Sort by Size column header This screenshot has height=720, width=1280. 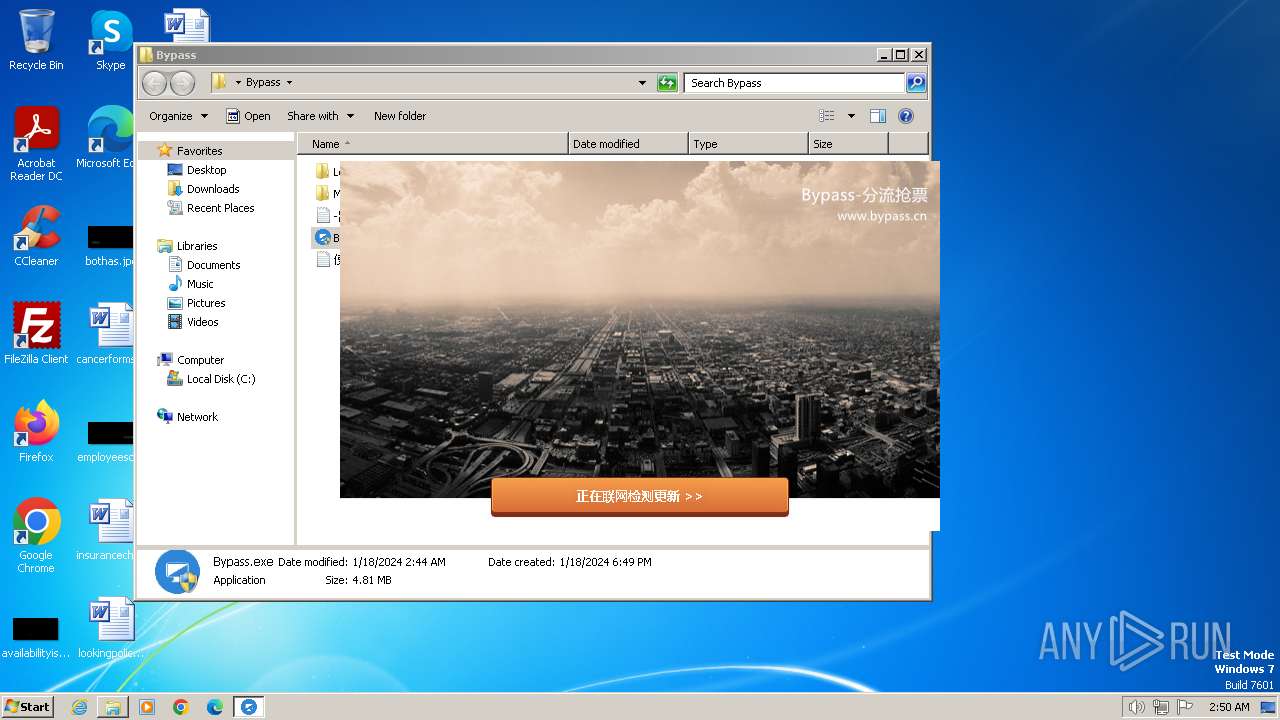pos(848,144)
